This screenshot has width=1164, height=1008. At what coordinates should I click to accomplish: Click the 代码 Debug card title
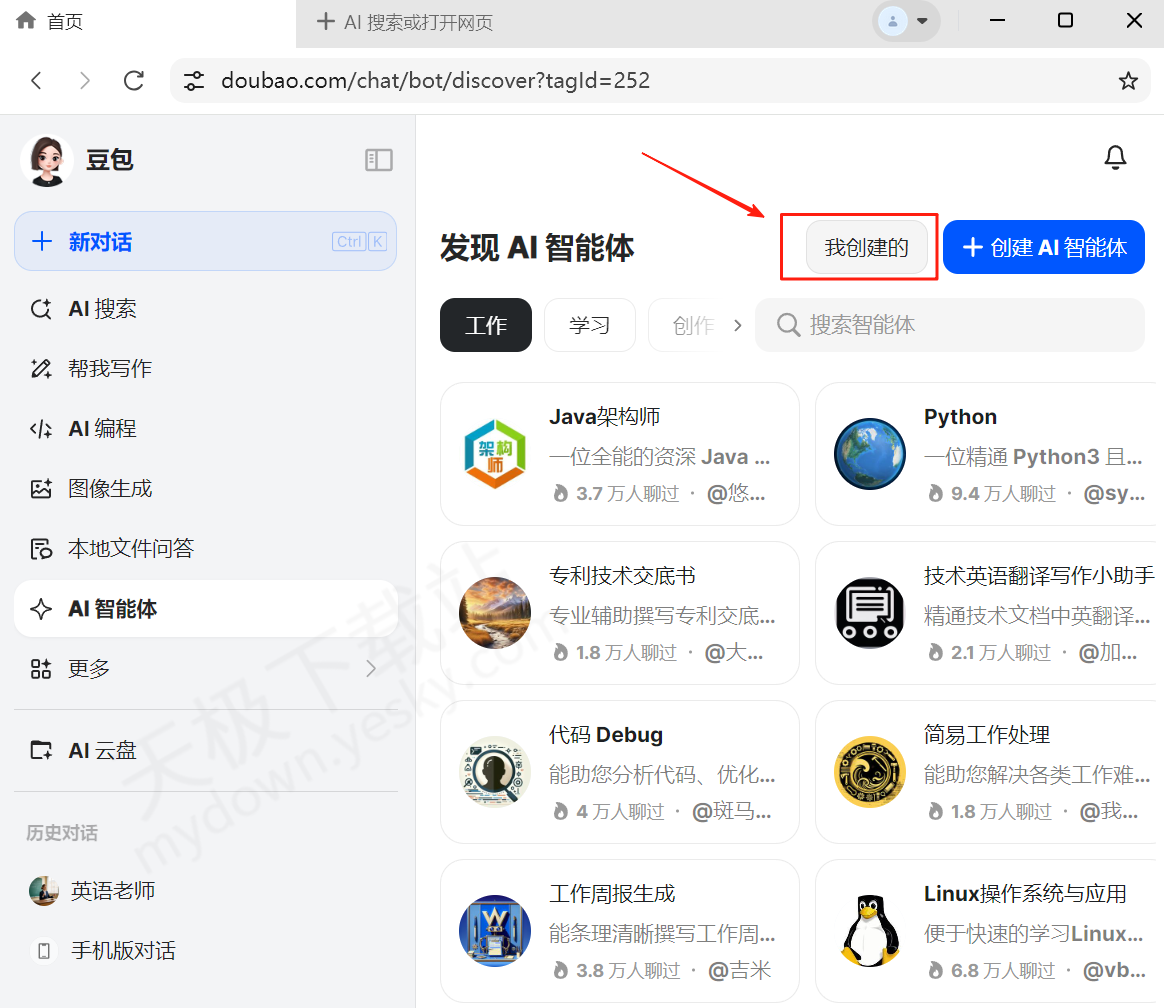point(606,734)
